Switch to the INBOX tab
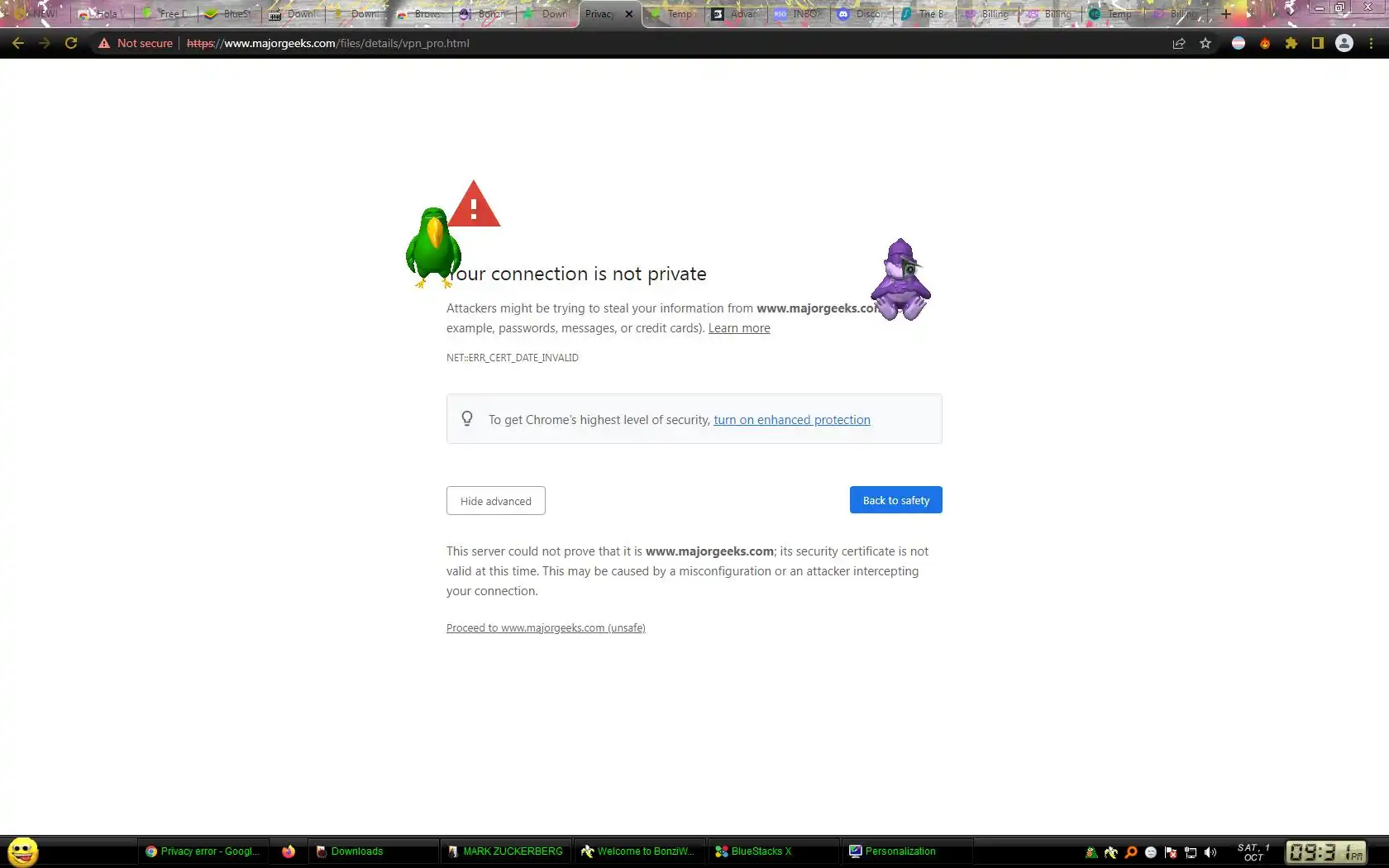This screenshot has height=868, width=1389. click(x=799, y=14)
